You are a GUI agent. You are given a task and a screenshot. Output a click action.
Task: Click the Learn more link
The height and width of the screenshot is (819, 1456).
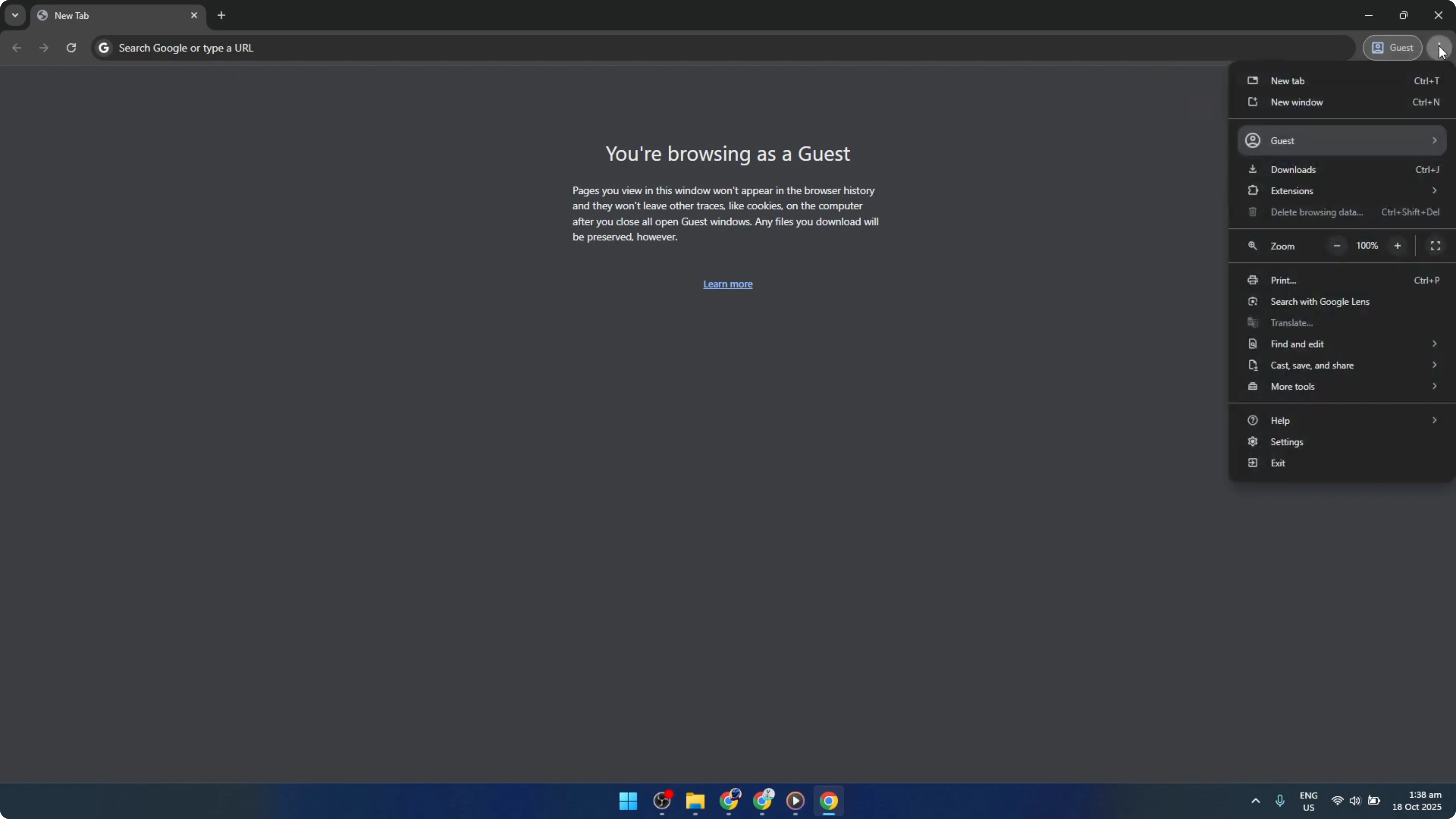(x=728, y=284)
